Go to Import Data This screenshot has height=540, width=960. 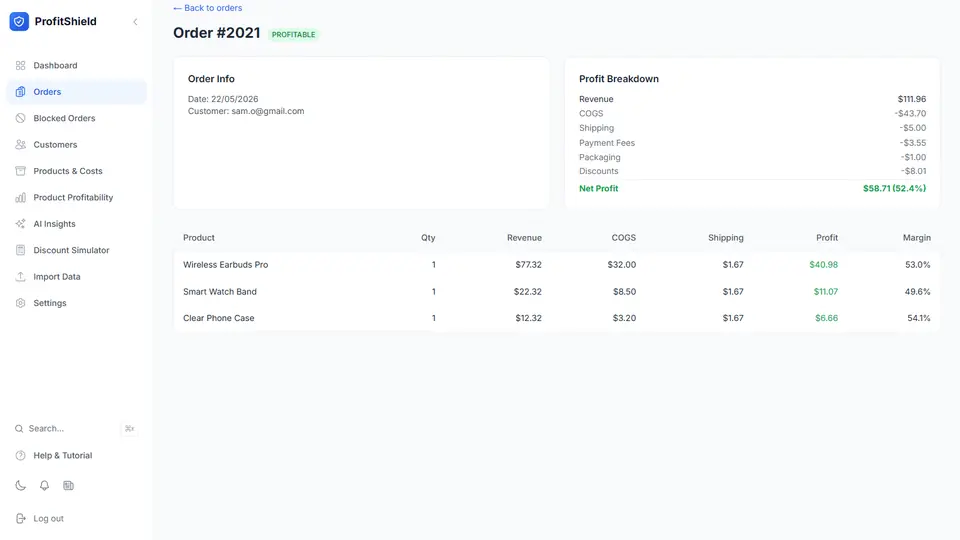point(77,276)
